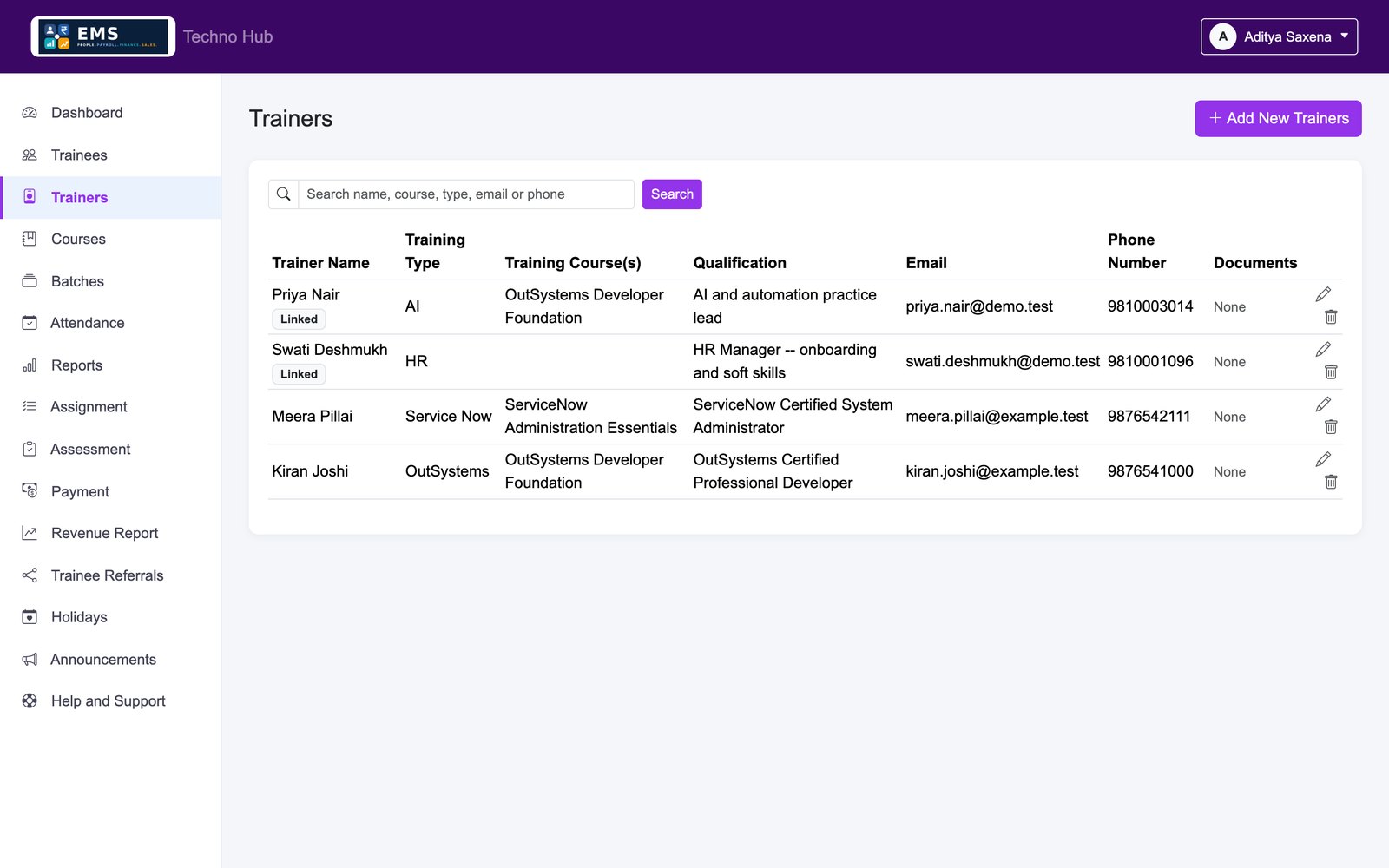The width and height of the screenshot is (1389, 868).
Task: Select the email priya.nair@demo.test
Action: pyautogui.click(x=979, y=306)
